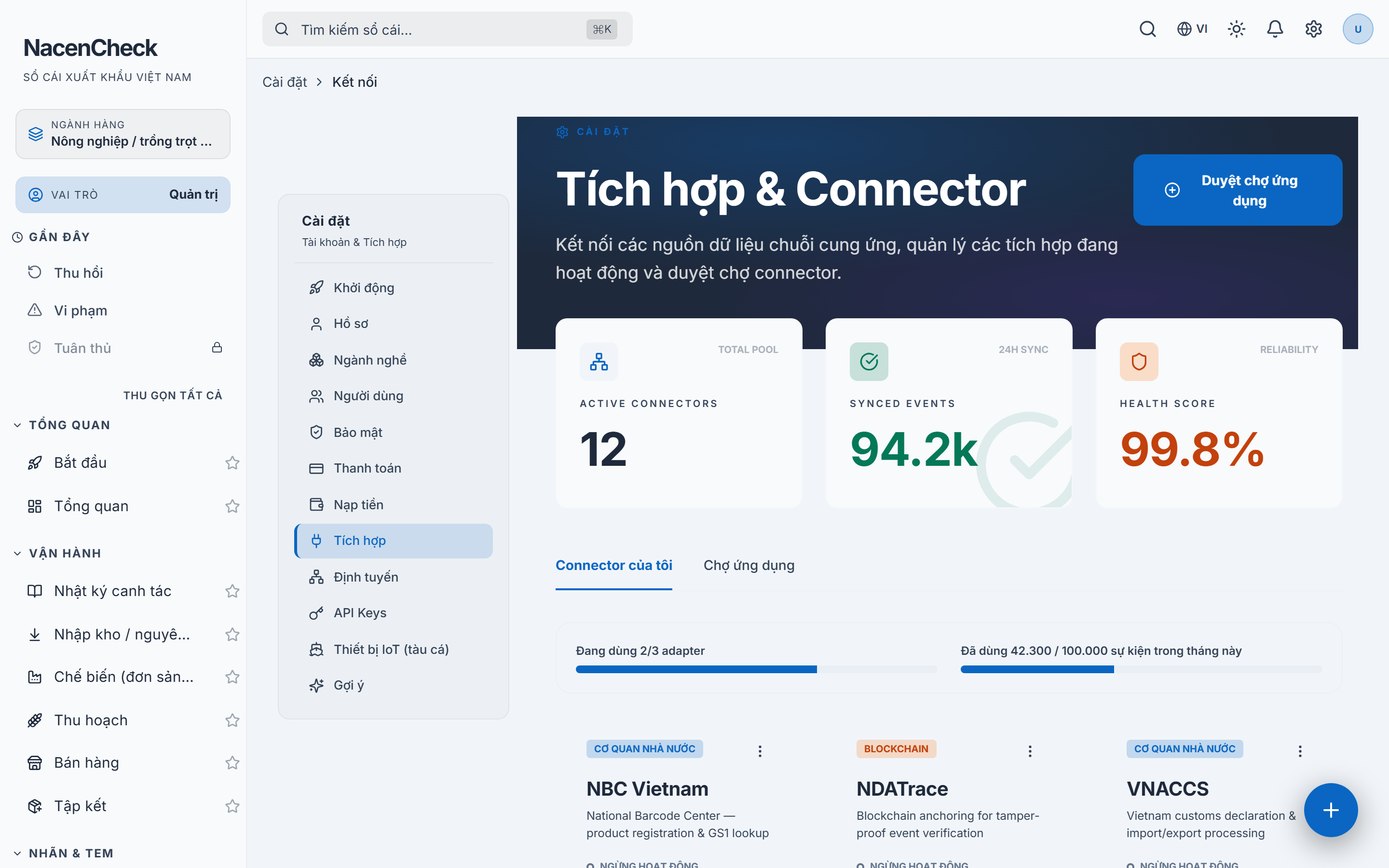Click the adapter usage progress bar
Image resolution: width=1389 pixels, height=868 pixels.
pos(757,669)
